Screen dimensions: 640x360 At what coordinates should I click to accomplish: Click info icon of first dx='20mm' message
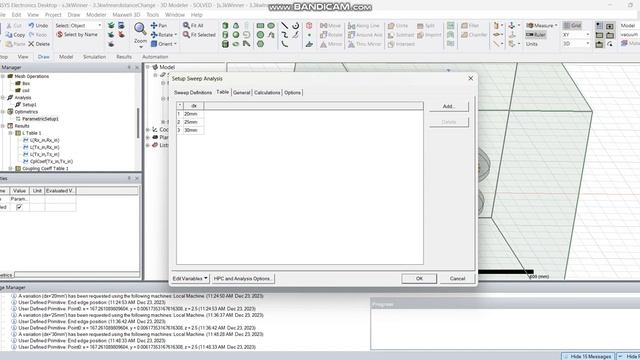point(14,296)
